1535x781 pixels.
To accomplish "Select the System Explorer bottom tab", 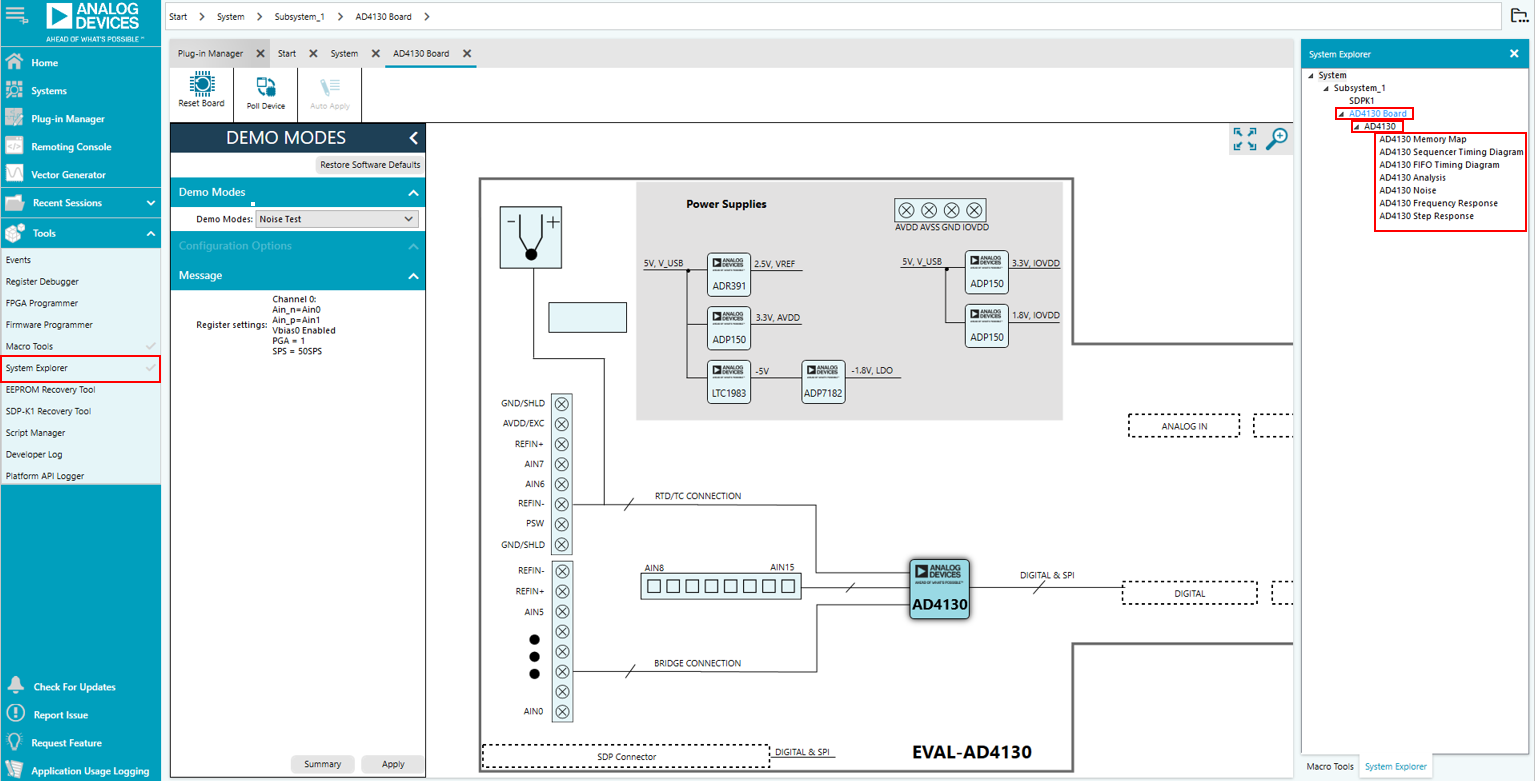I will click(1395, 767).
